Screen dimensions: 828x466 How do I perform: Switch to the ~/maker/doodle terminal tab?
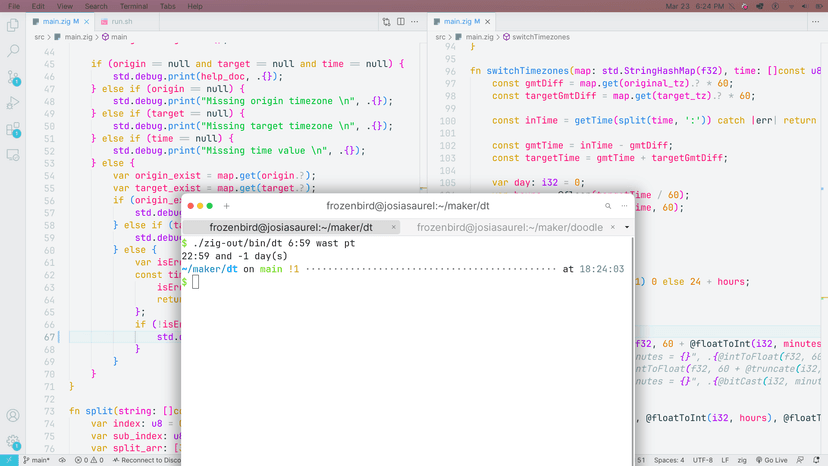click(x=510, y=227)
